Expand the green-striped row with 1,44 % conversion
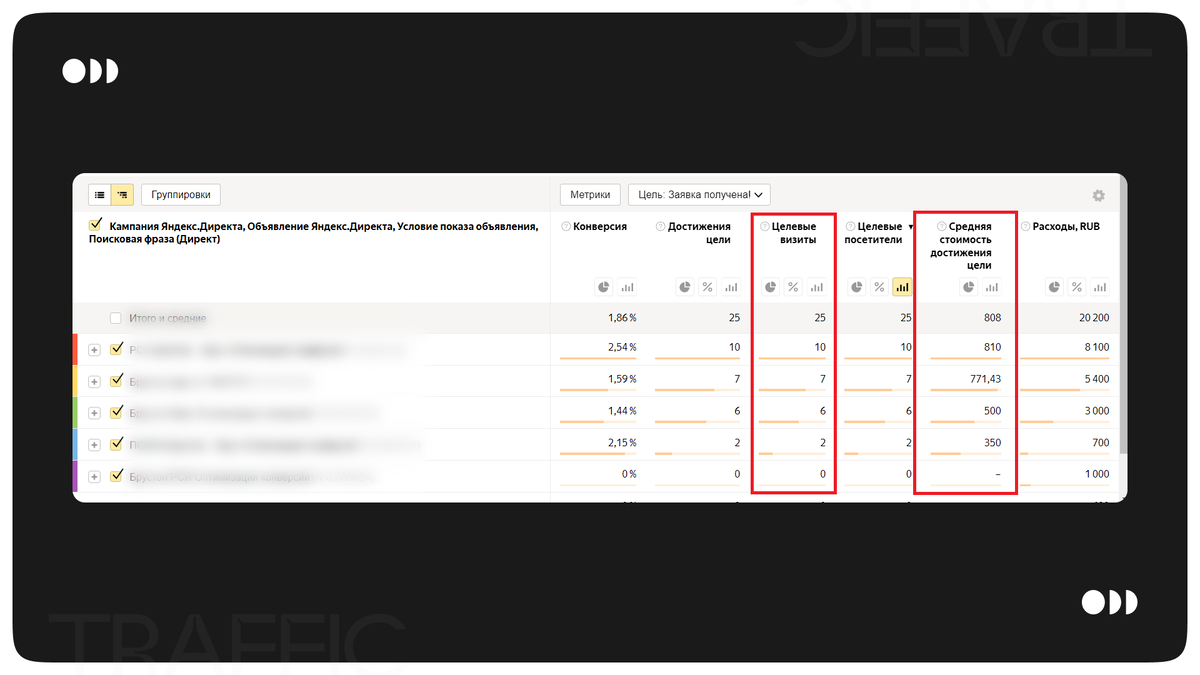 click(x=95, y=413)
